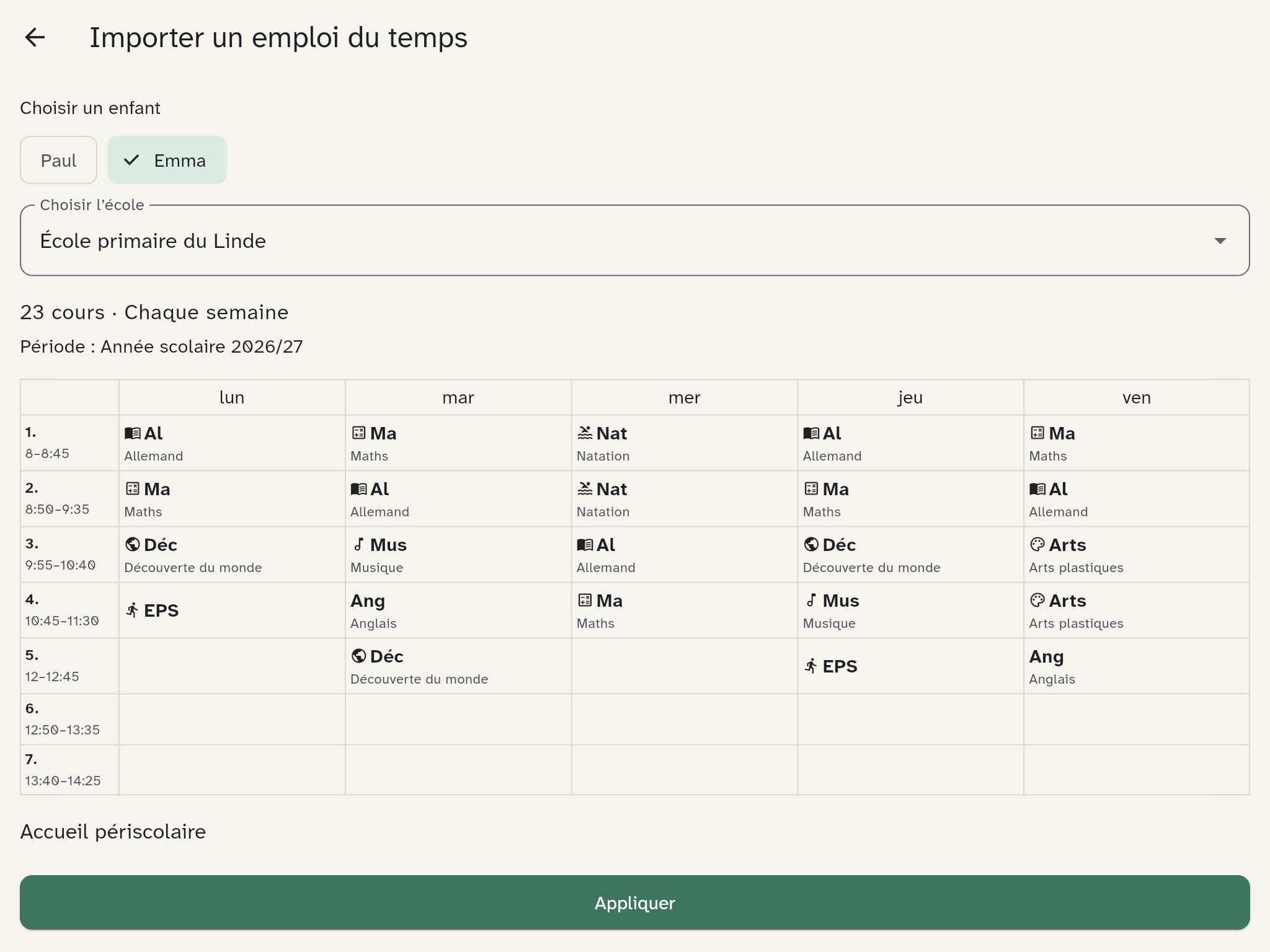Select the Paul child chip
The image size is (1270, 952).
58,160
